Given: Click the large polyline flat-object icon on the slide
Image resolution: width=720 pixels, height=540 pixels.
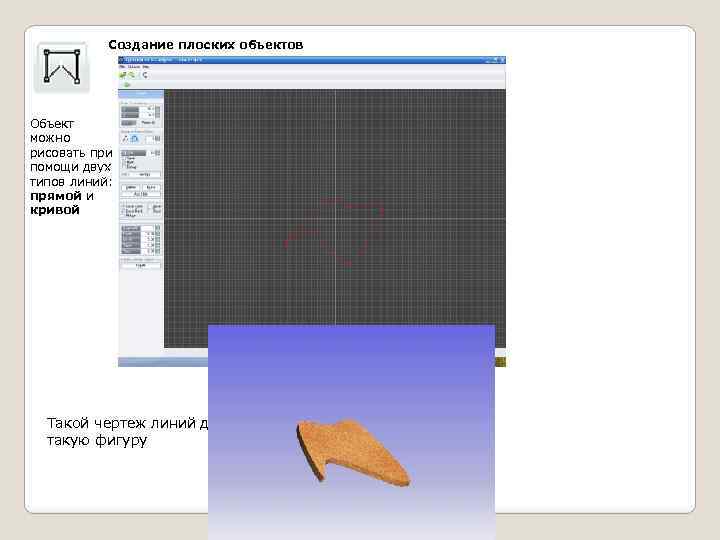Looking at the screenshot, I should 62,67.
